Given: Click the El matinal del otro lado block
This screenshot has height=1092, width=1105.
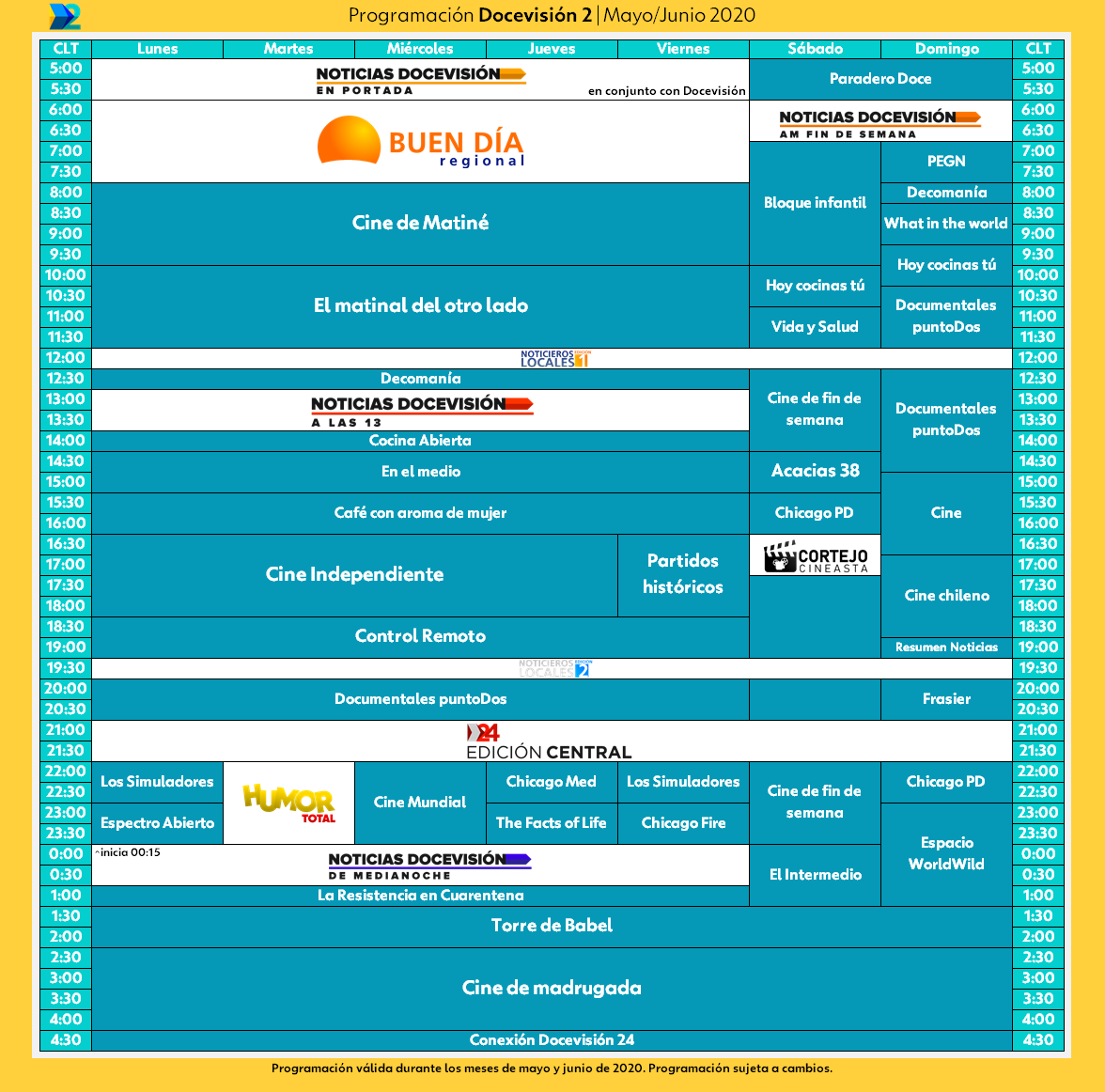Looking at the screenshot, I should 421,306.
